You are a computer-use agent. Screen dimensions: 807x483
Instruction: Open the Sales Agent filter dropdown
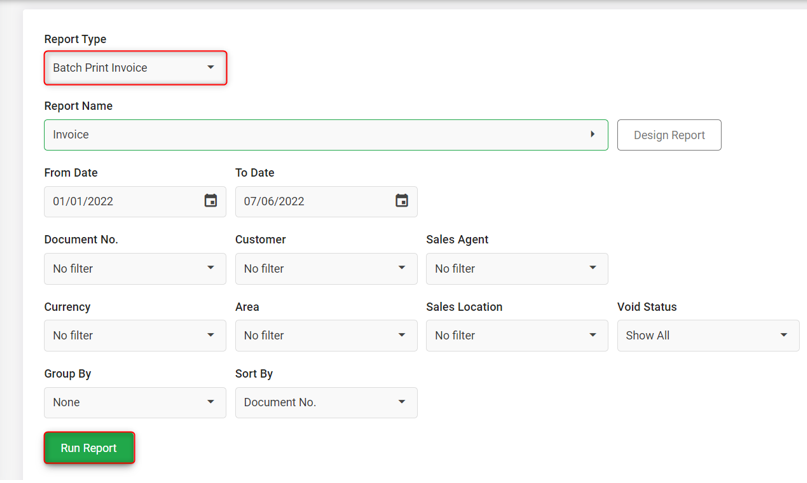517,268
